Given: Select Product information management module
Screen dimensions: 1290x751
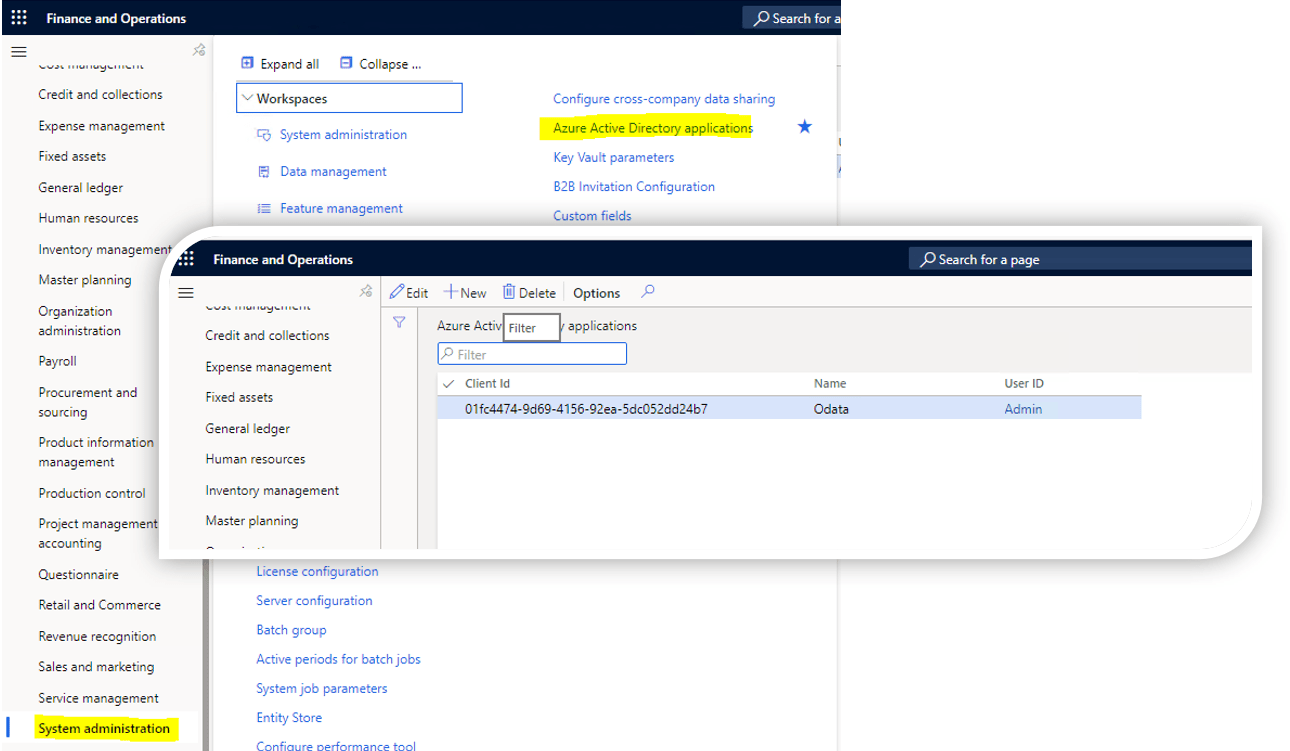Looking at the screenshot, I should point(96,452).
